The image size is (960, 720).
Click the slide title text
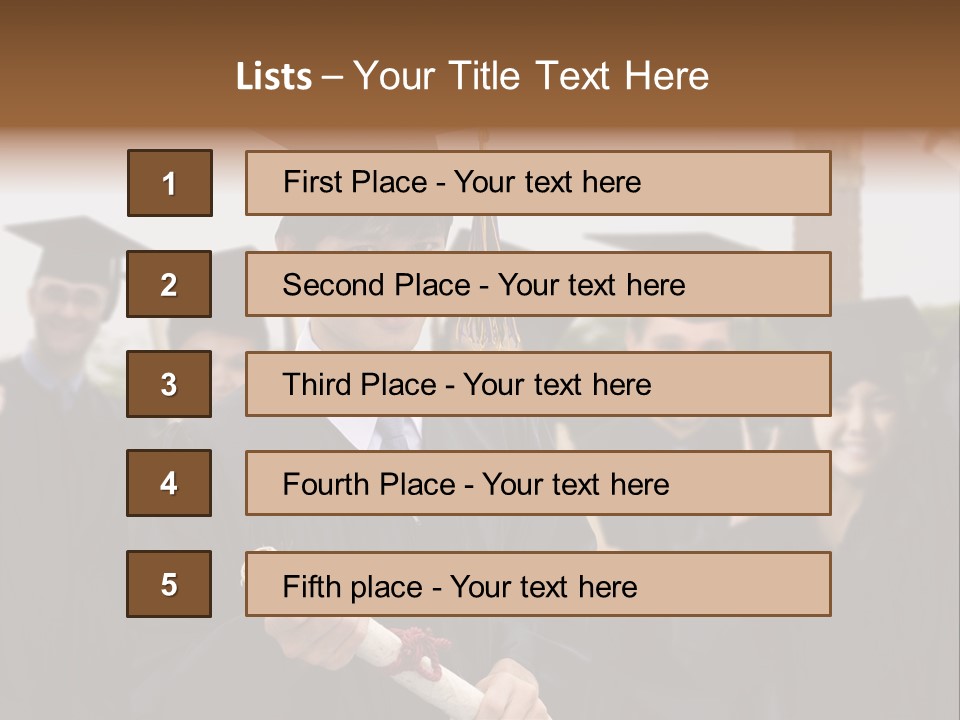coord(472,76)
